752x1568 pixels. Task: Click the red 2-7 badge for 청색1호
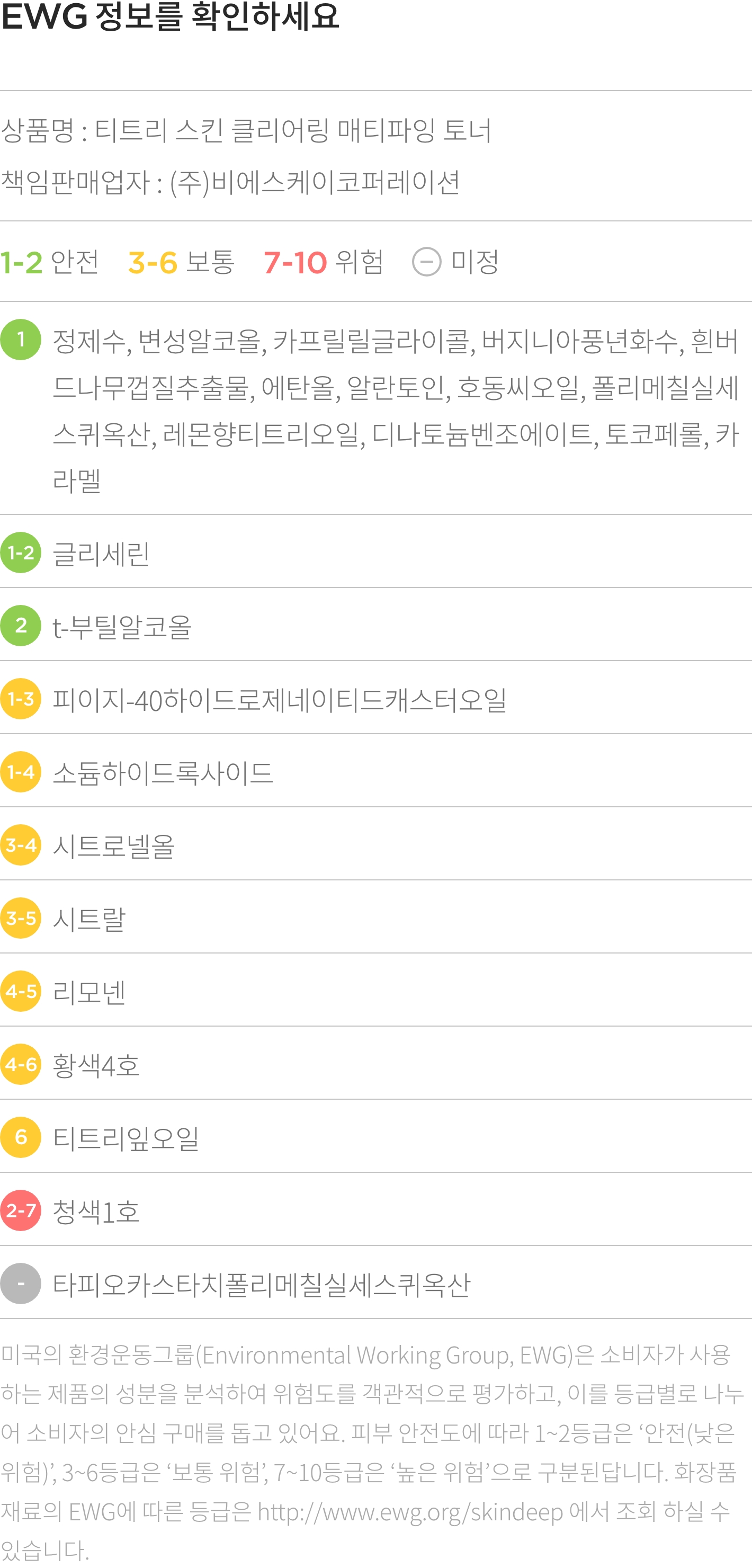tap(21, 1210)
